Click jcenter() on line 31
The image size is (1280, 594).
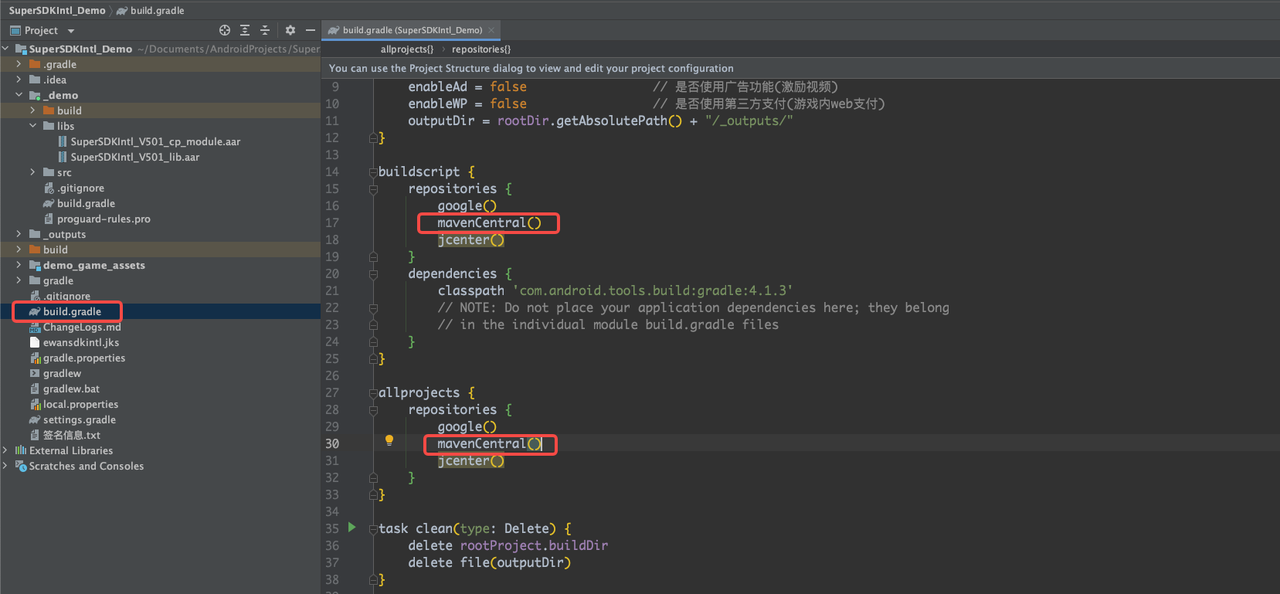pyautogui.click(x=471, y=461)
